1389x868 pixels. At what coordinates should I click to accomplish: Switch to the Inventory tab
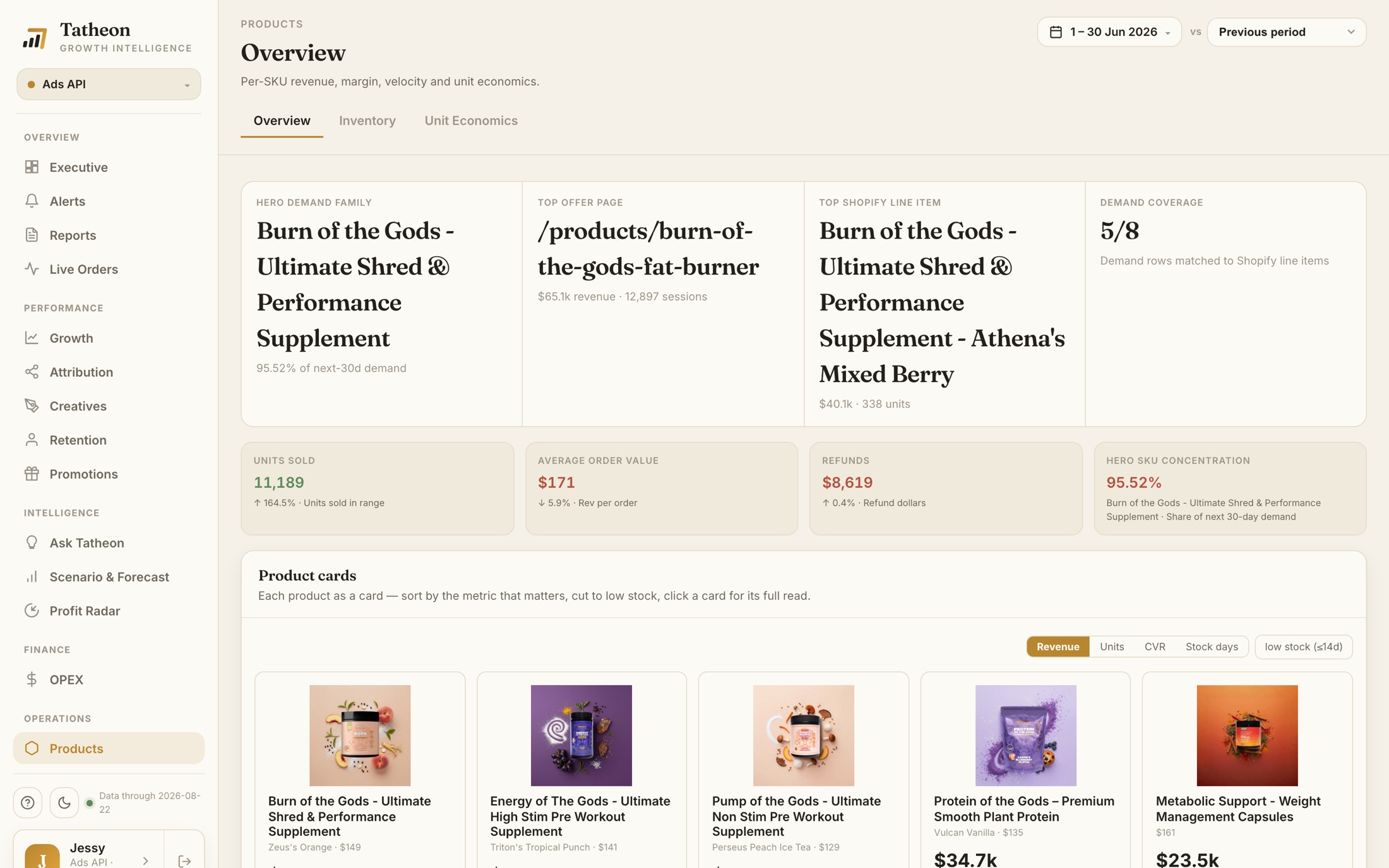pyautogui.click(x=367, y=120)
